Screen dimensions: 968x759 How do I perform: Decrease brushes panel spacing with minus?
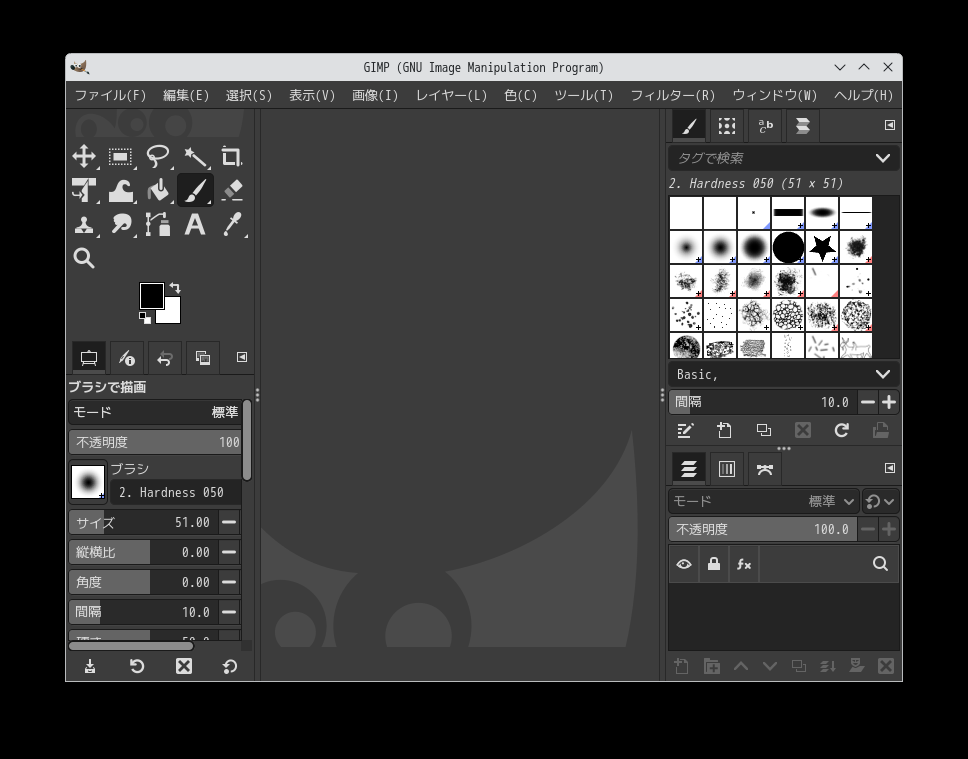(867, 402)
